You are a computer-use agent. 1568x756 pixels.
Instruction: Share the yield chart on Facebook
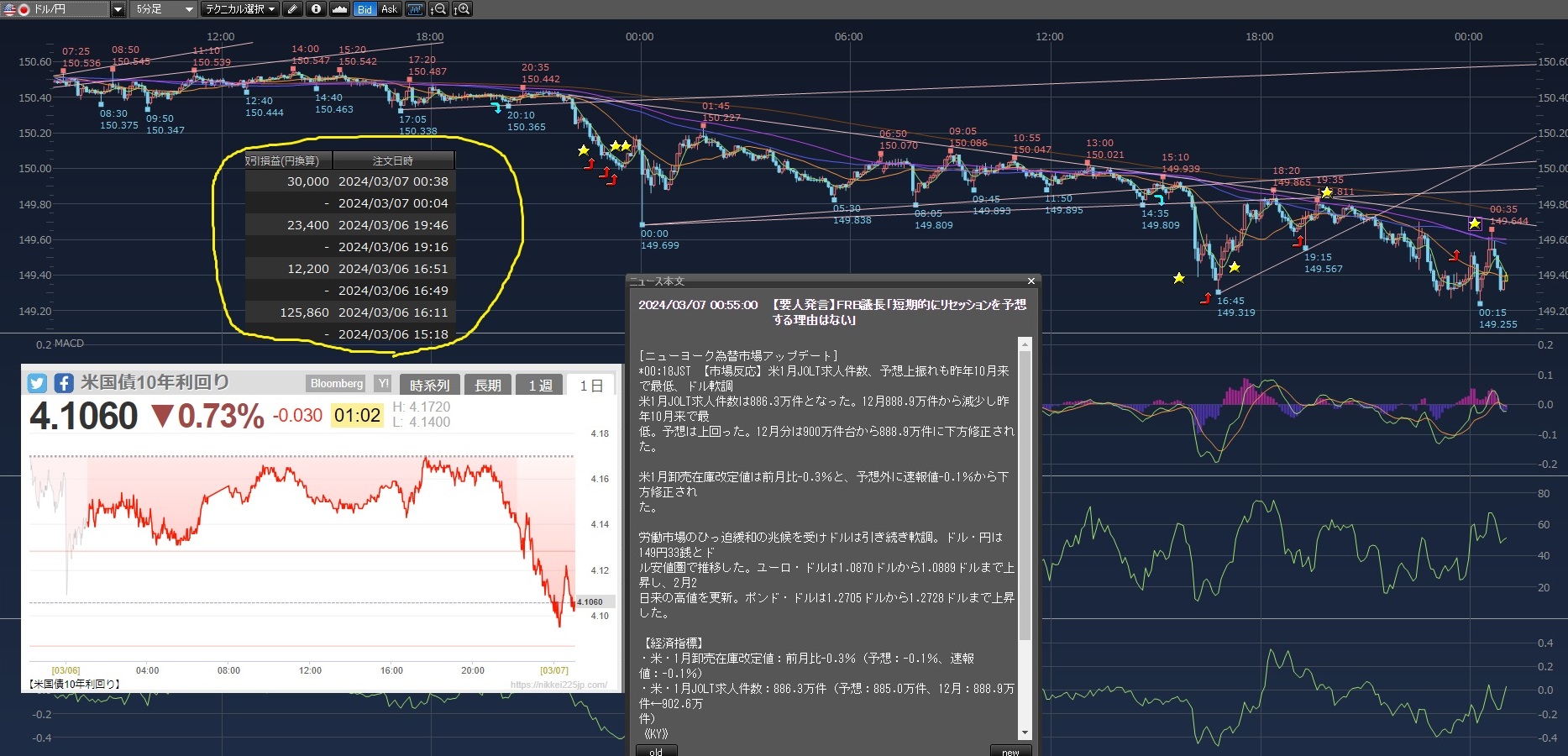(64, 383)
